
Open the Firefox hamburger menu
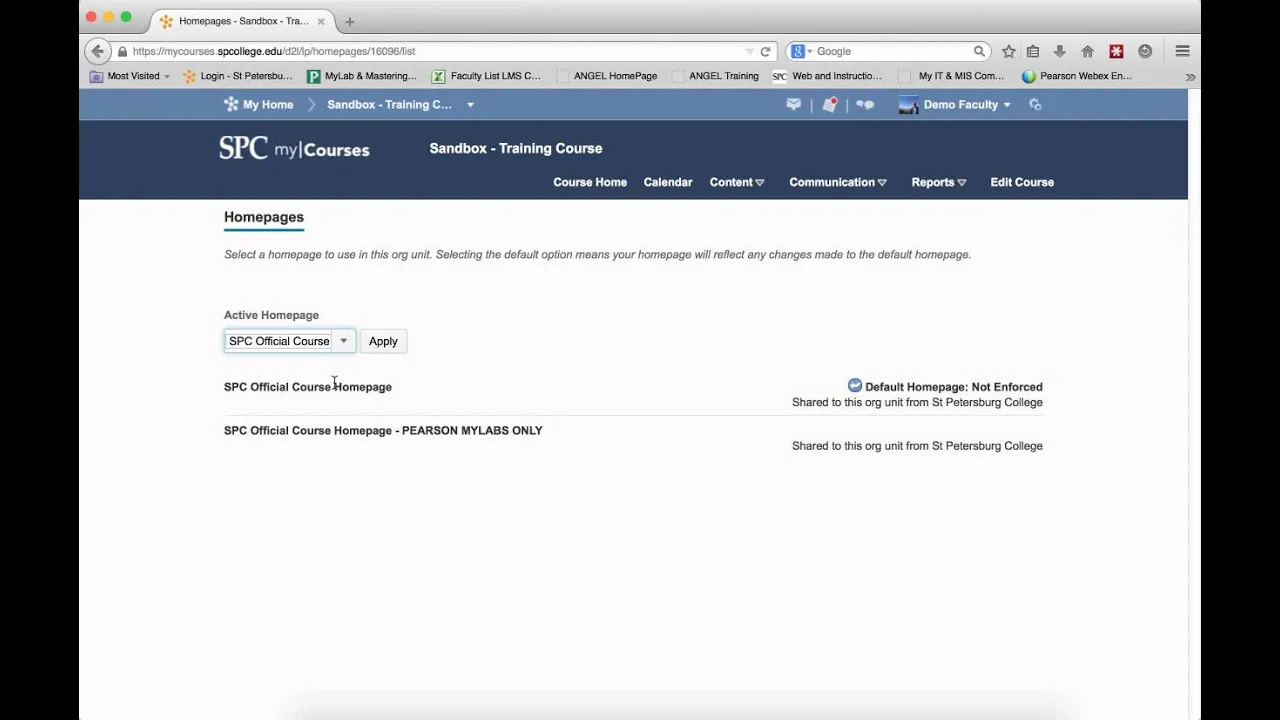pos(1182,51)
